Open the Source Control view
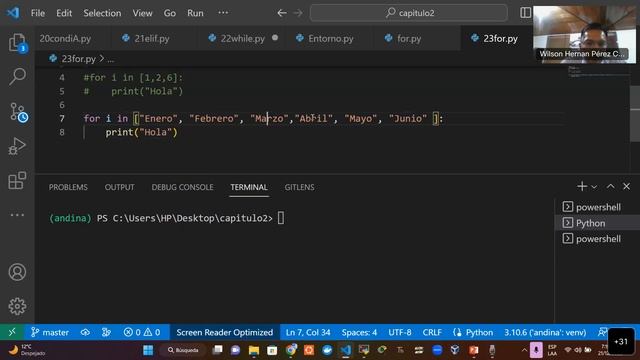The width and height of the screenshot is (640, 360). pyautogui.click(x=18, y=112)
